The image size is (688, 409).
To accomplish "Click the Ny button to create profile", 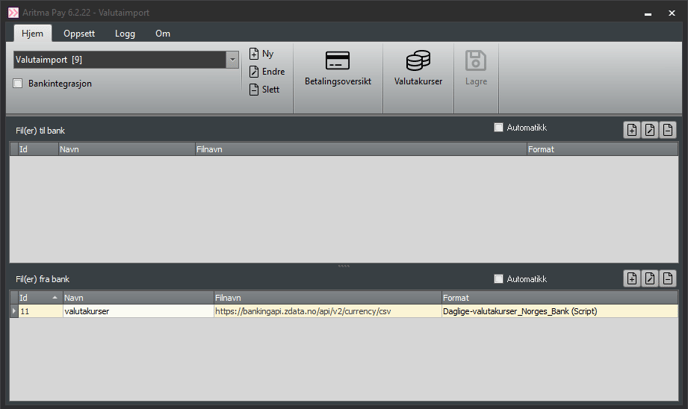I will (x=261, y=54).
